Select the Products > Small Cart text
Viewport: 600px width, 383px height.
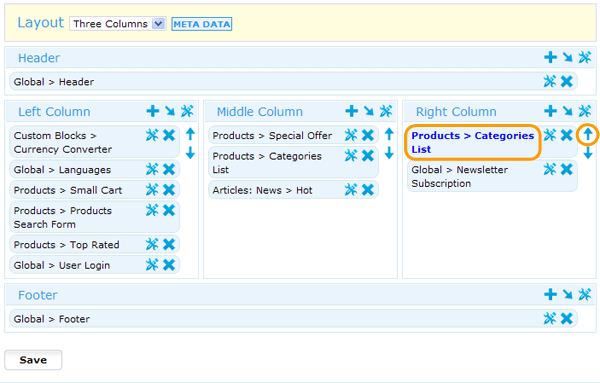pos(68,190)
